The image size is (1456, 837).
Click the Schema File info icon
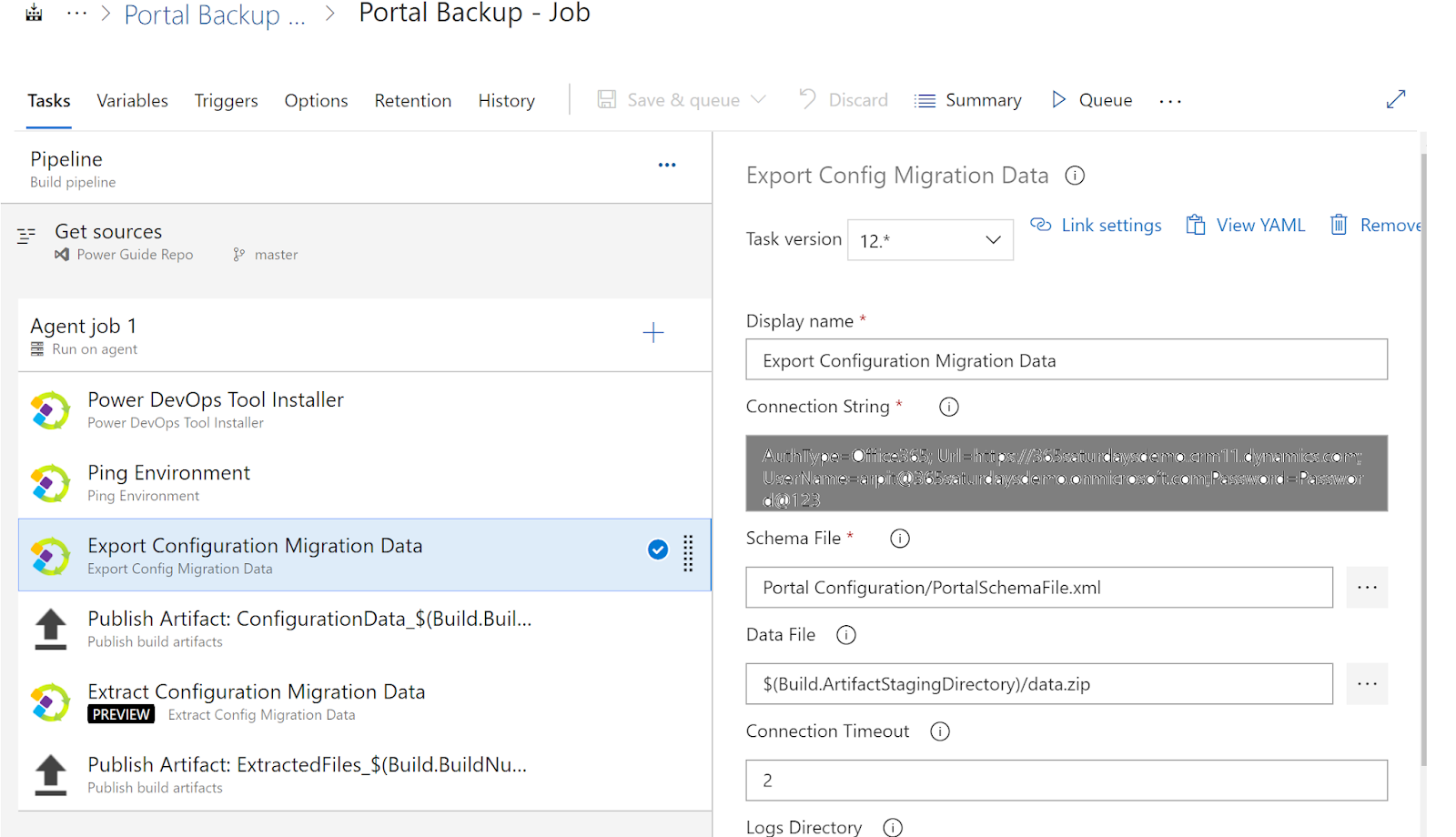click(x=899, y=538)
